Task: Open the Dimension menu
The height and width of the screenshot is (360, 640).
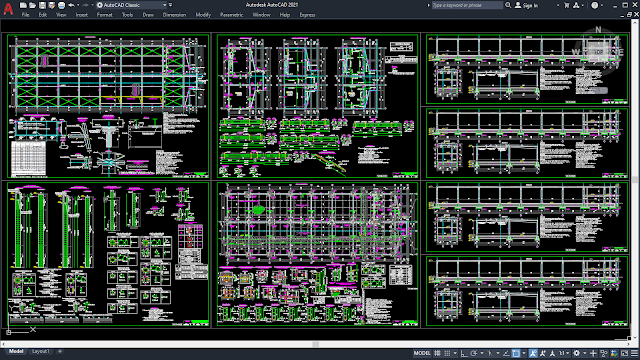Action: (174, 15)
